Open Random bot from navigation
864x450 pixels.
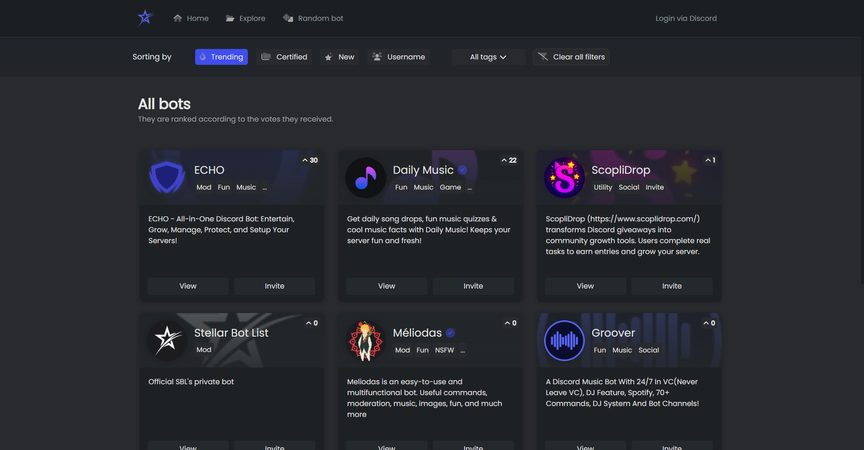[313, 18]
